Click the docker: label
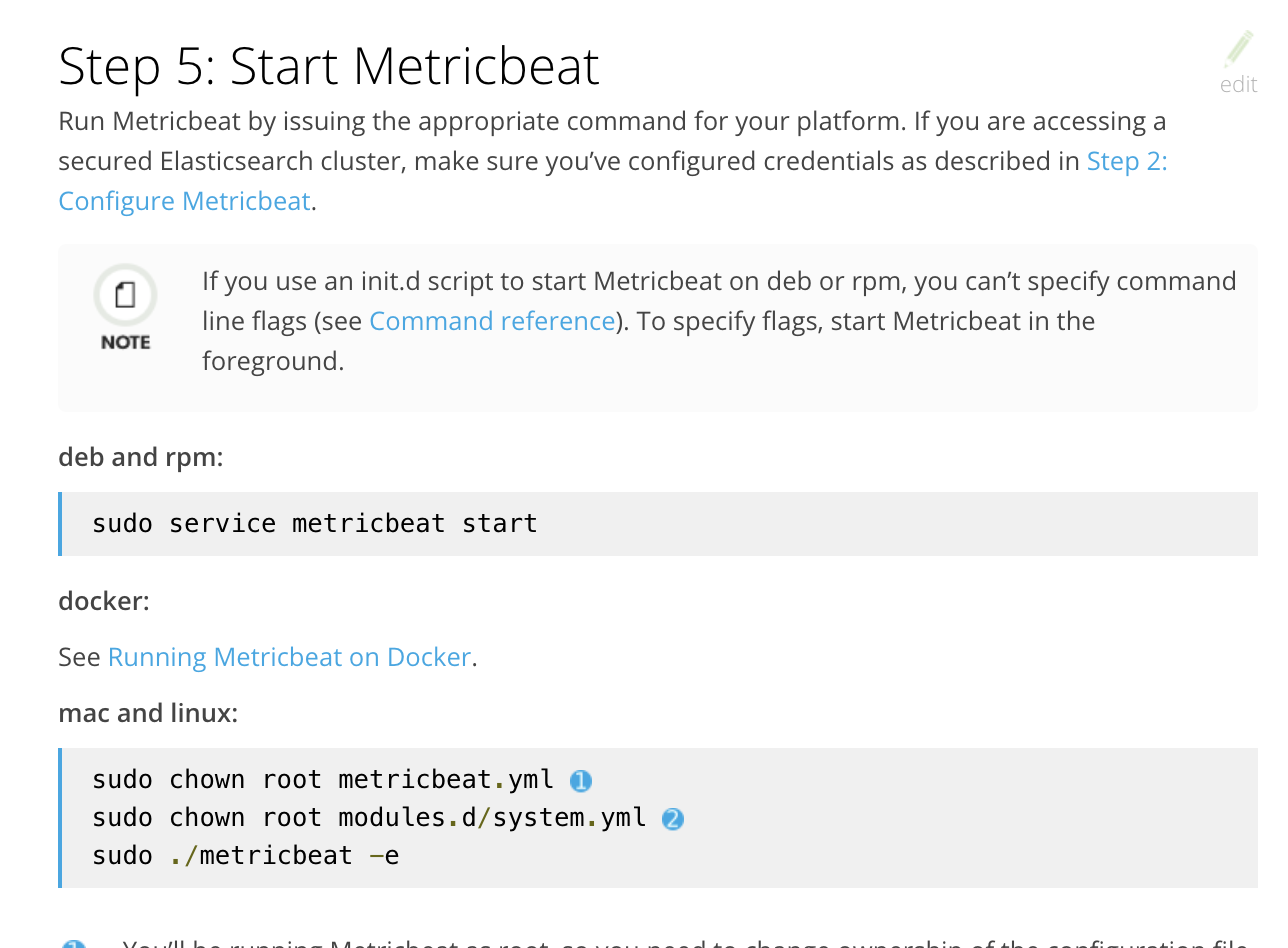 click(103, 601)
